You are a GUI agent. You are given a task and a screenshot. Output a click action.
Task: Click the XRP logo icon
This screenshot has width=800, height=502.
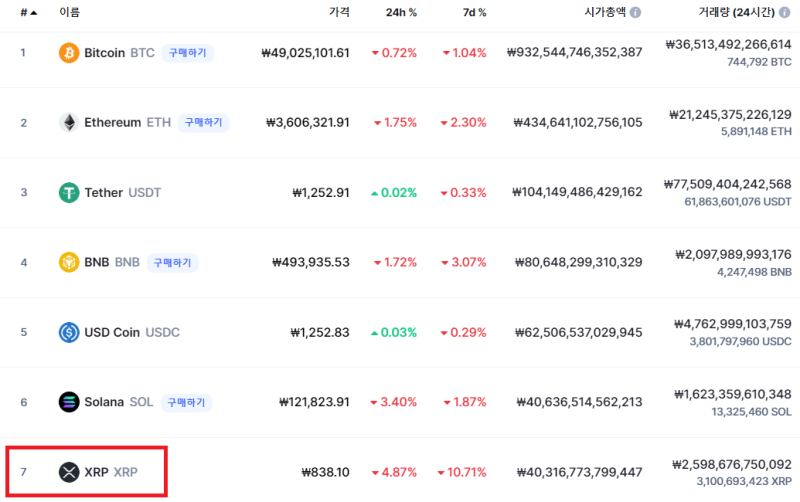pyautogui.click(x=69, y=472)
